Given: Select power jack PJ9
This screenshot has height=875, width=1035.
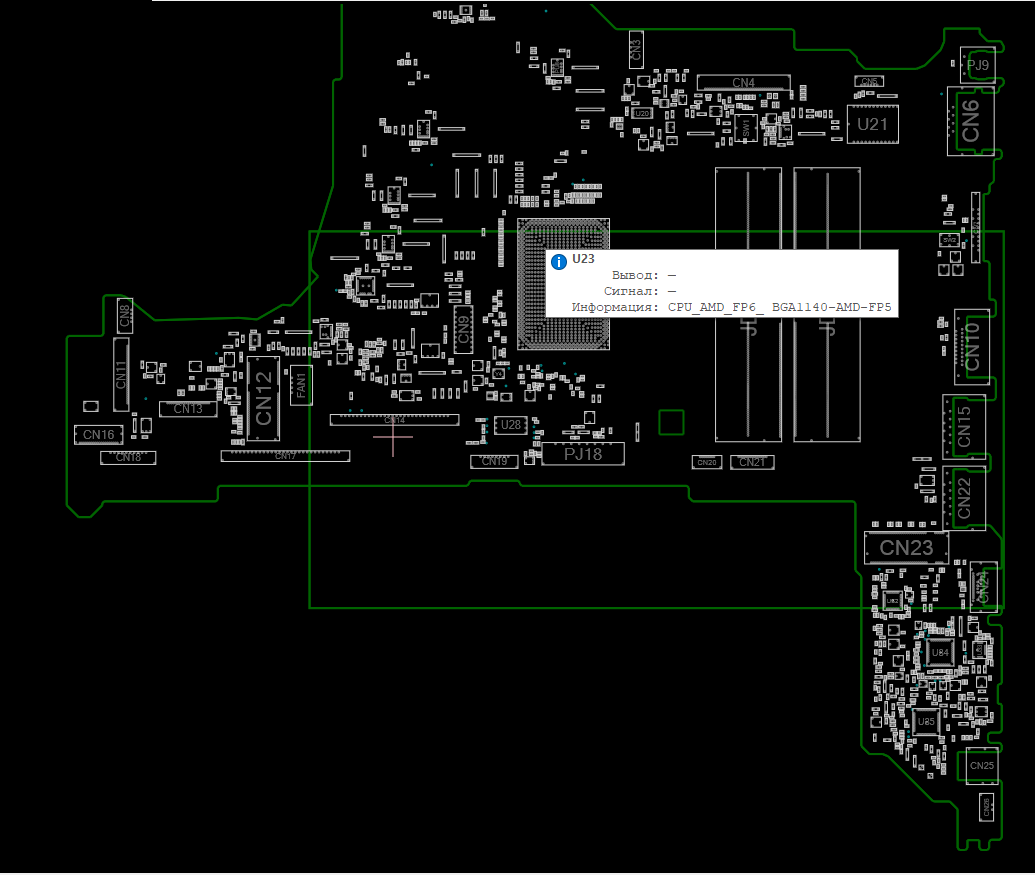Looking at the screenshot, I should (978, 65).
